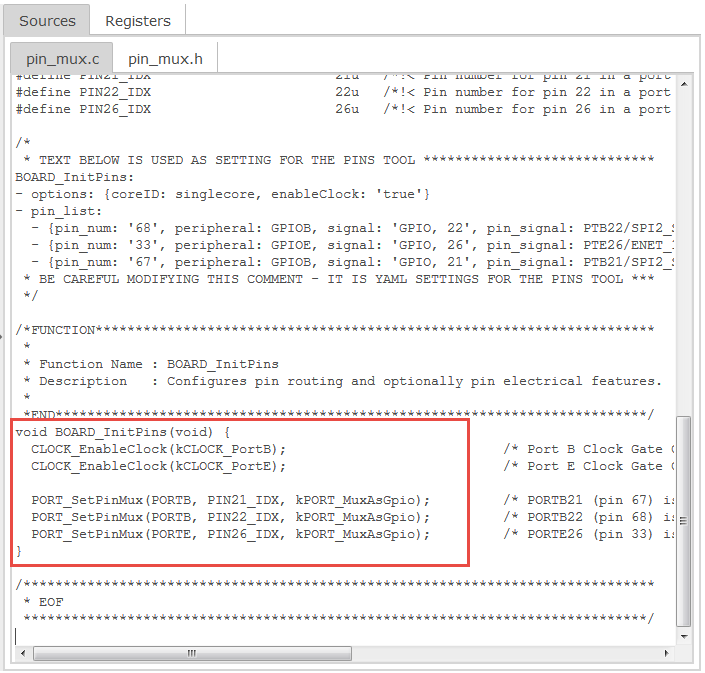This screenshot has height=673, width=705.
Task: Click the PORT_SetPinMux PIN21_IDX line
Action: [x=230, y=500]
